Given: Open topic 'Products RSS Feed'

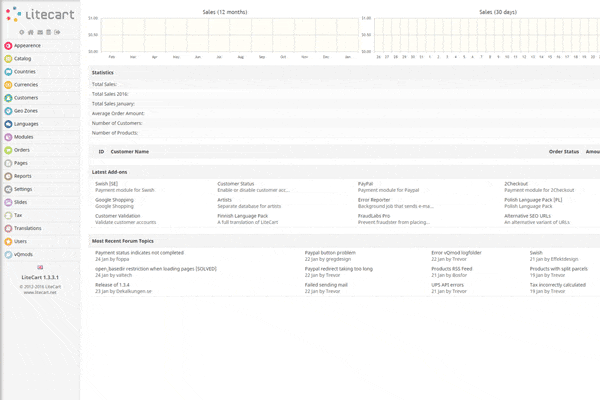Looking at the screenshot, I should pyautogui.click(x=452, y=269).
